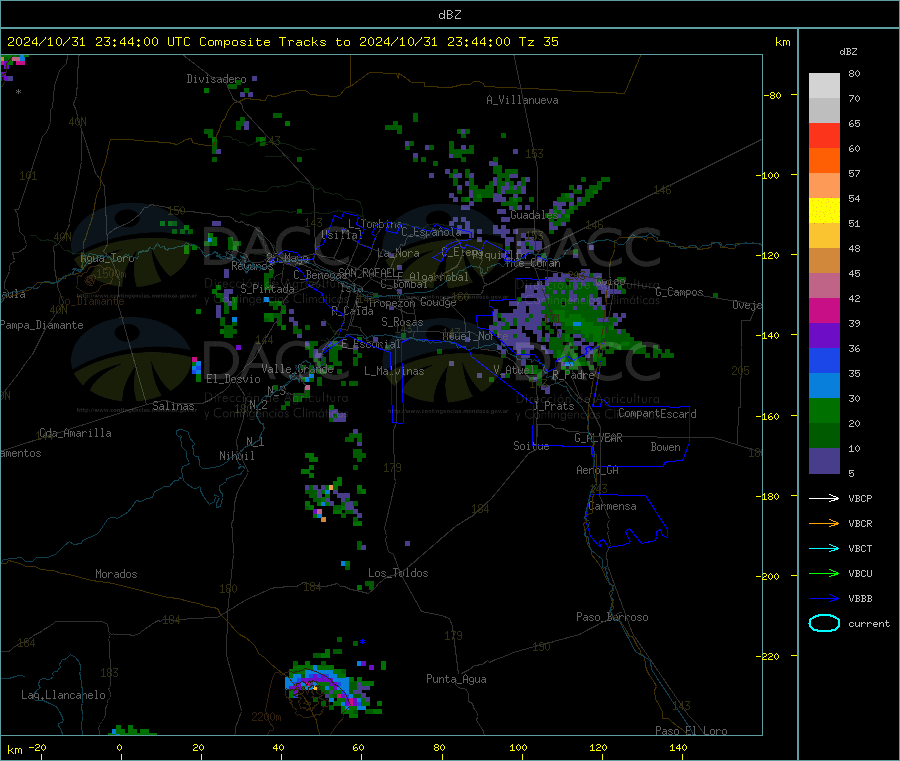Click the cyan 'current' ellipse legend icon
900x761 pixels.
pos(824,623)
